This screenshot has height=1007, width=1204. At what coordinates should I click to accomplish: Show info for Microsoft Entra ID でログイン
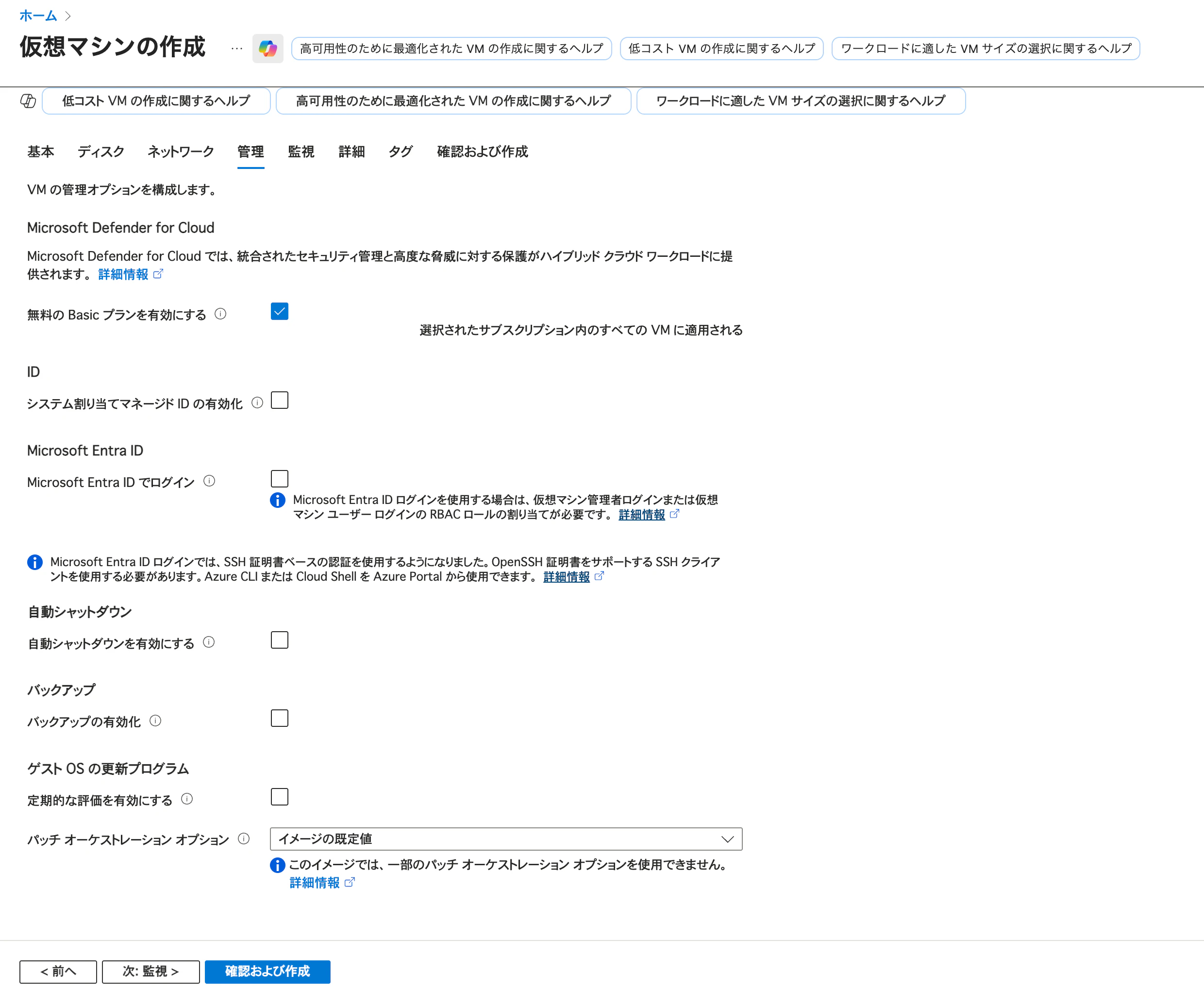click(x=209, y=481)
